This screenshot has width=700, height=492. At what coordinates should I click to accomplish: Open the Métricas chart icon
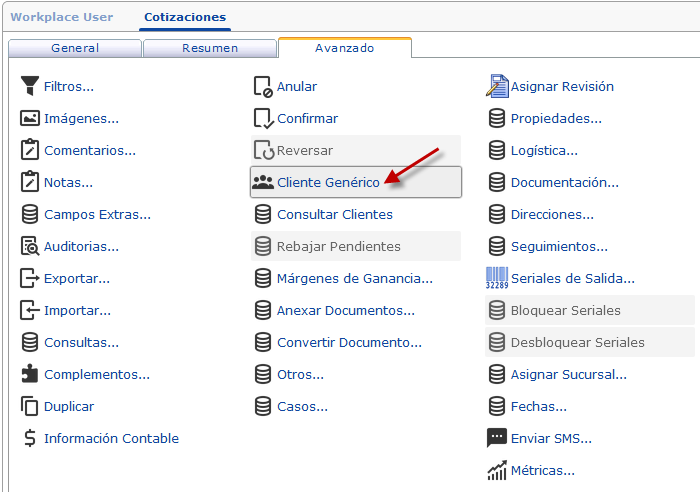496,470
